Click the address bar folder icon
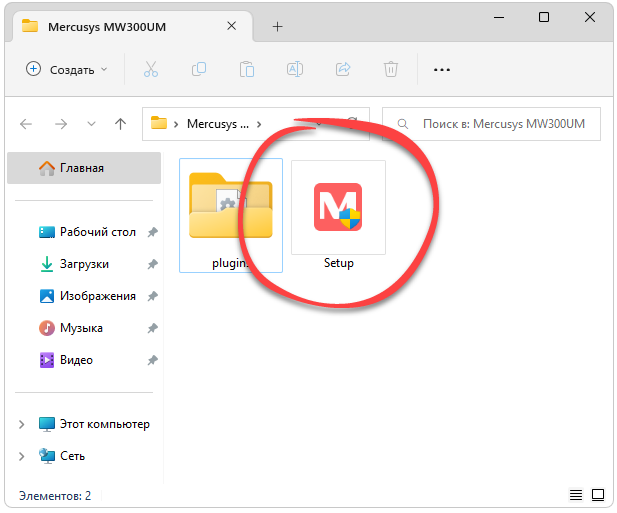 pos(159,123)
